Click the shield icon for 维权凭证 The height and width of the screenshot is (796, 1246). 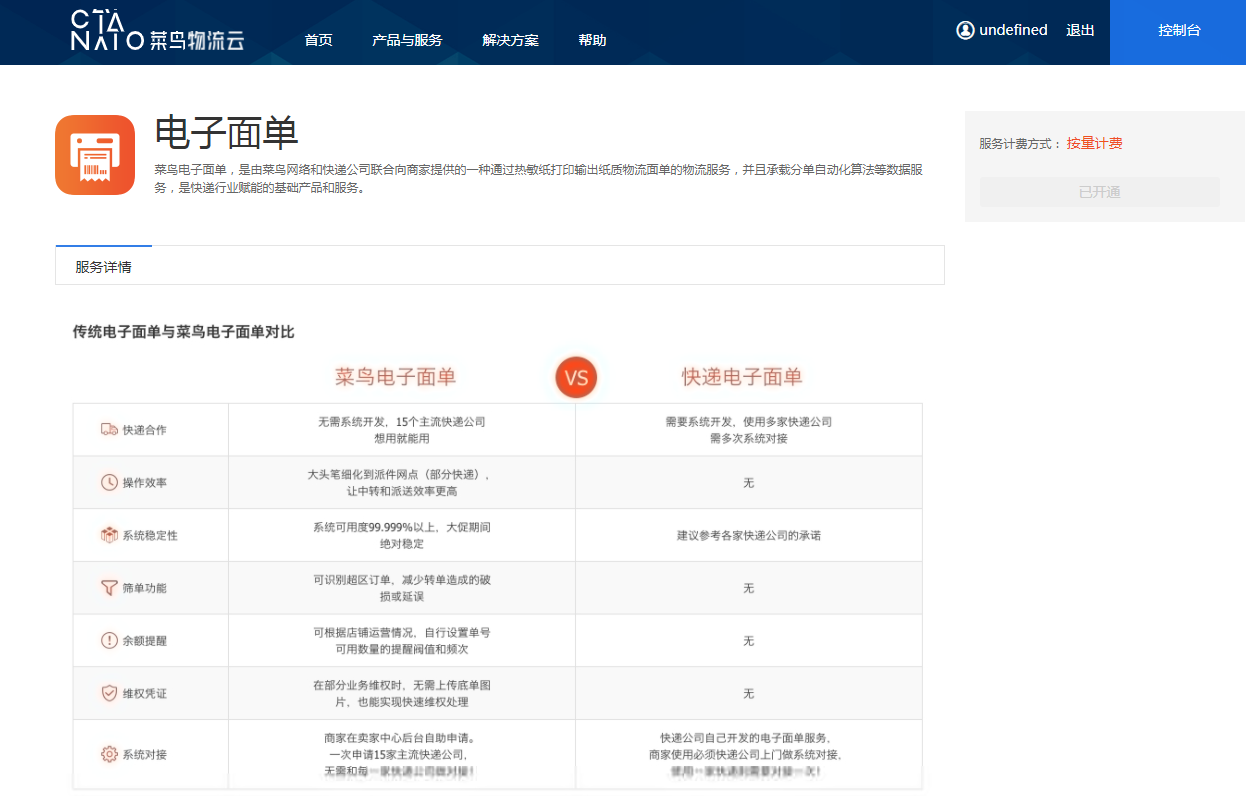(x=109, y=694)
